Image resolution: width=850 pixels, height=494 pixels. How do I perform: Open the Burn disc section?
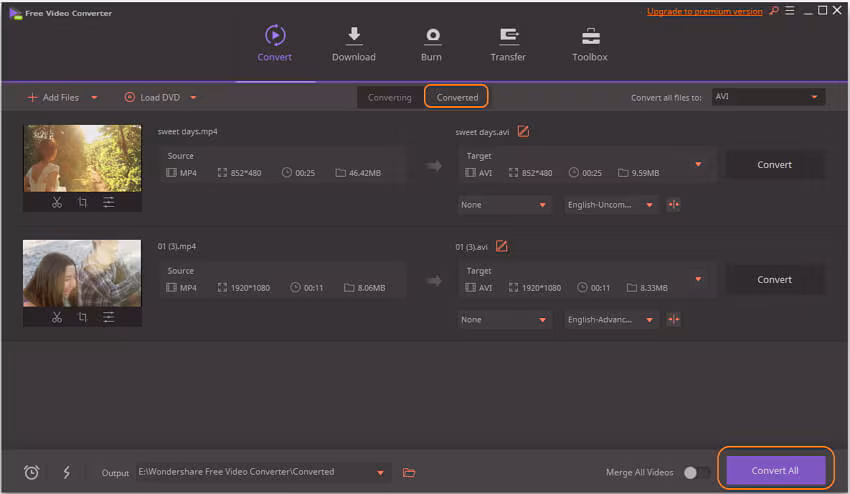(432, 44)
